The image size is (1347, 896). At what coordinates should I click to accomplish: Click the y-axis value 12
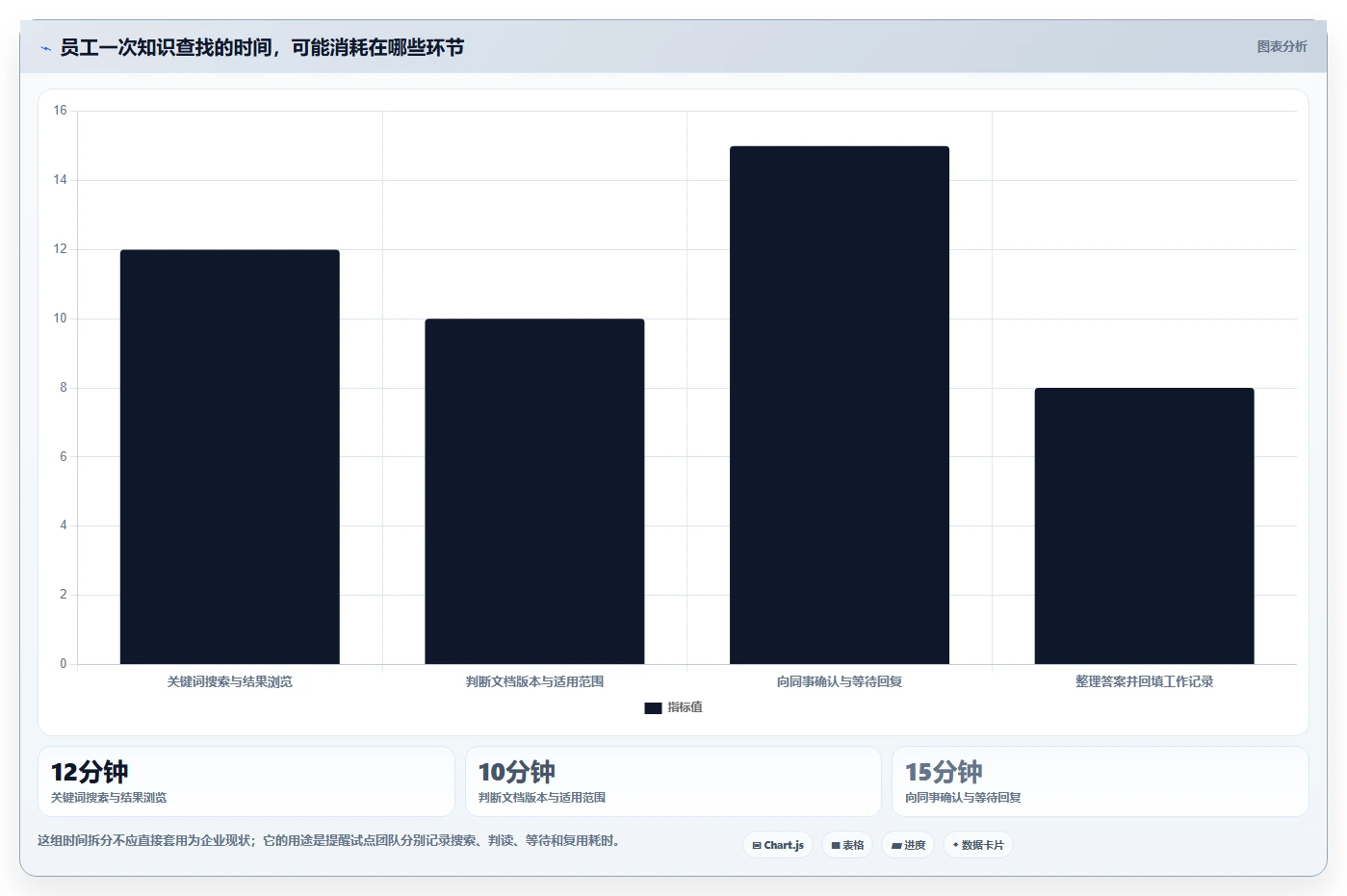61,249
